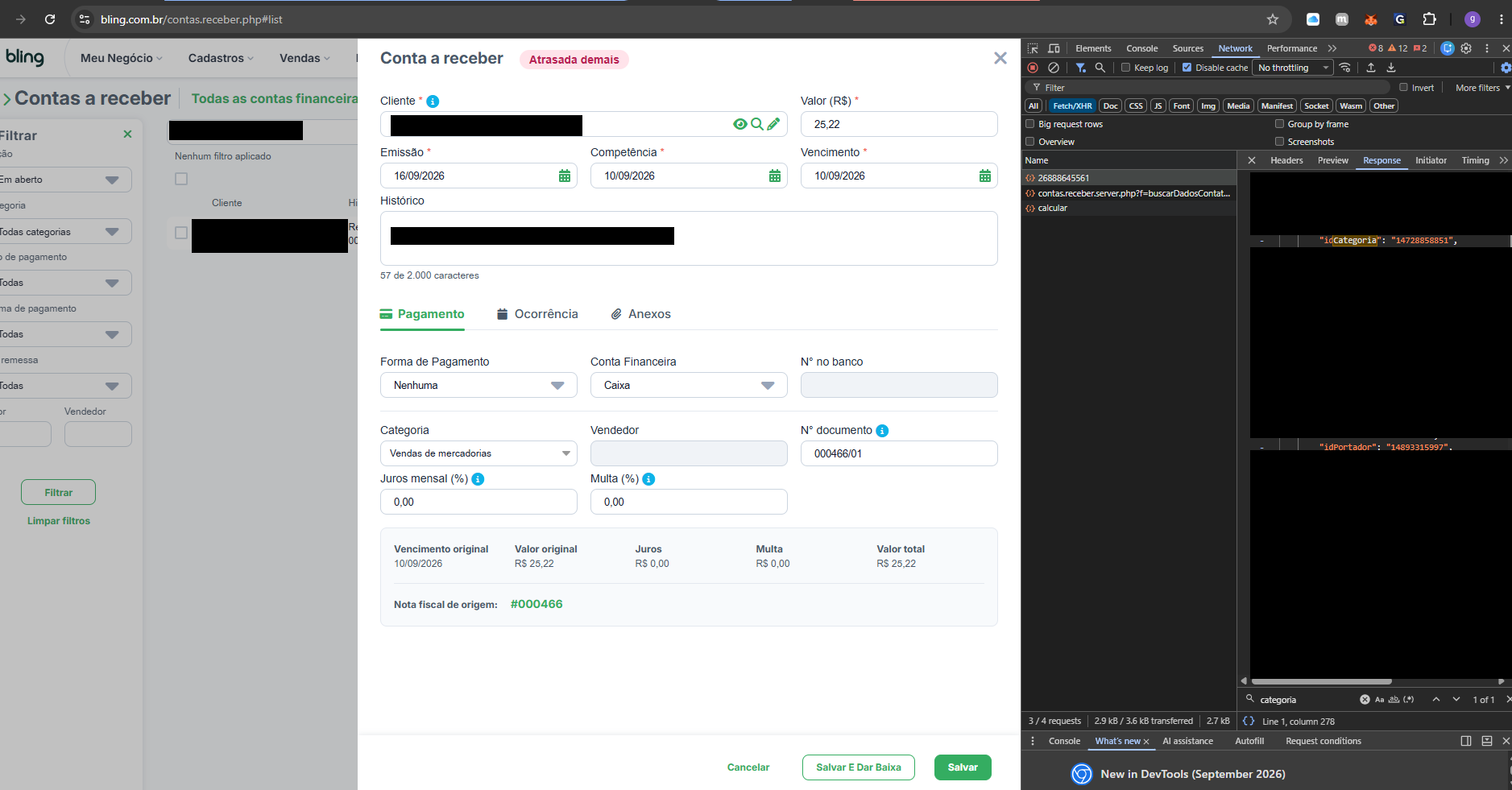Image resolution: width=1512 pixels, height=790 pixels.
Task: Switch to the Ocorrência tab
Action: [x=537, y=314]
